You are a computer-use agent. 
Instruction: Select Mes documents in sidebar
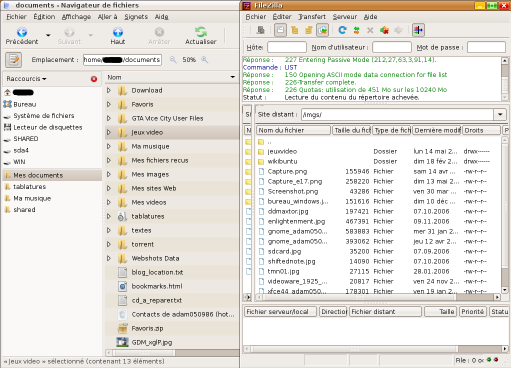click(x=52, y=175)
